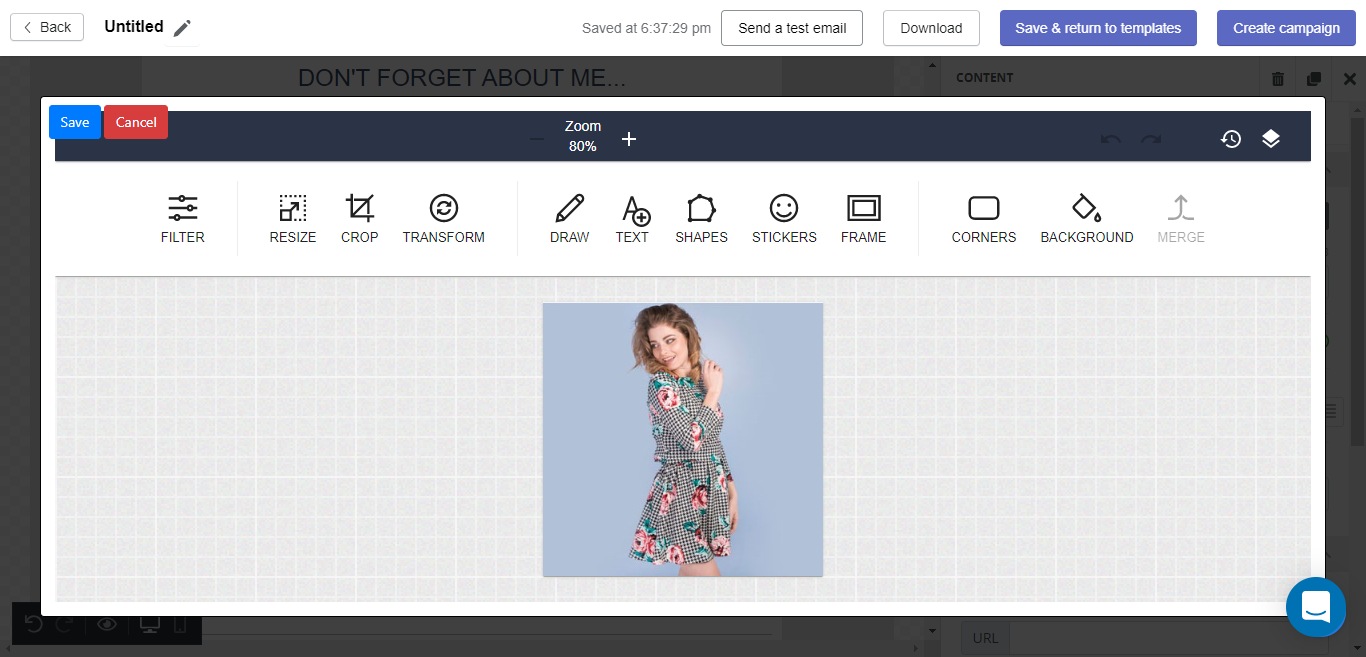Add text with the Text tool
This screenshot has width=1366, height=657.
pos(632,219)
